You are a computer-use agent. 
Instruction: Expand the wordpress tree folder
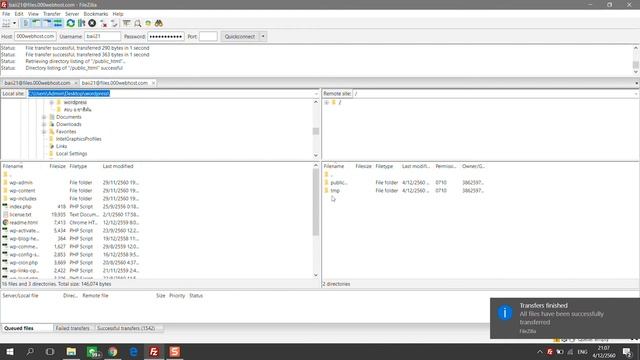tap(52, 102)
